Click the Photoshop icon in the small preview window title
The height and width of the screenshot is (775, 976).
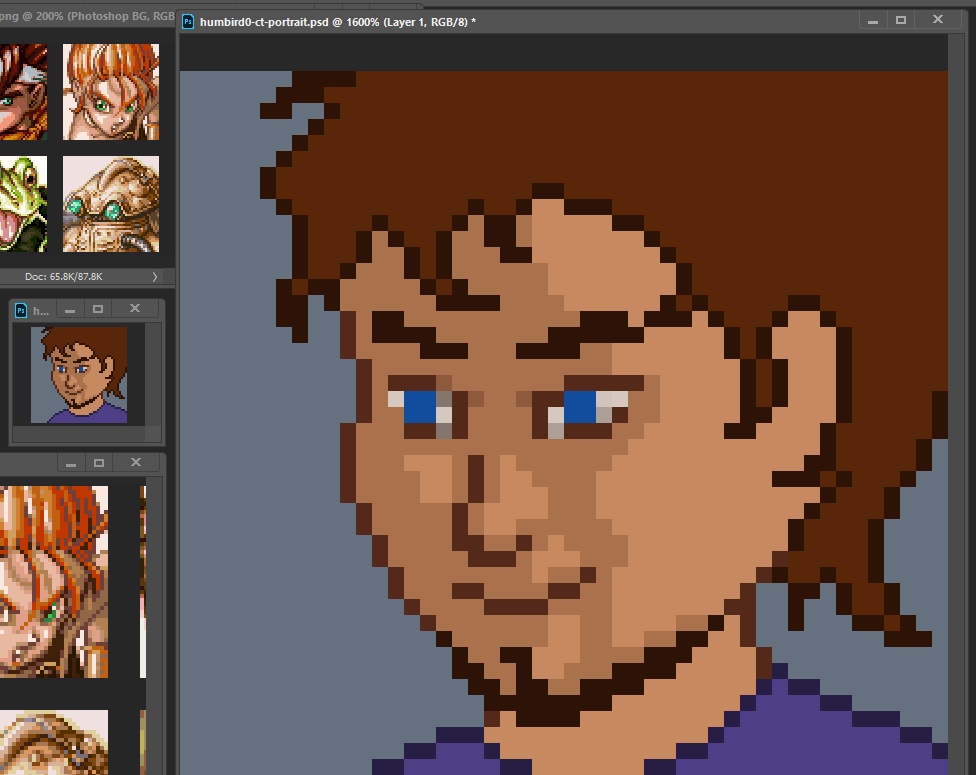(23, 310)
